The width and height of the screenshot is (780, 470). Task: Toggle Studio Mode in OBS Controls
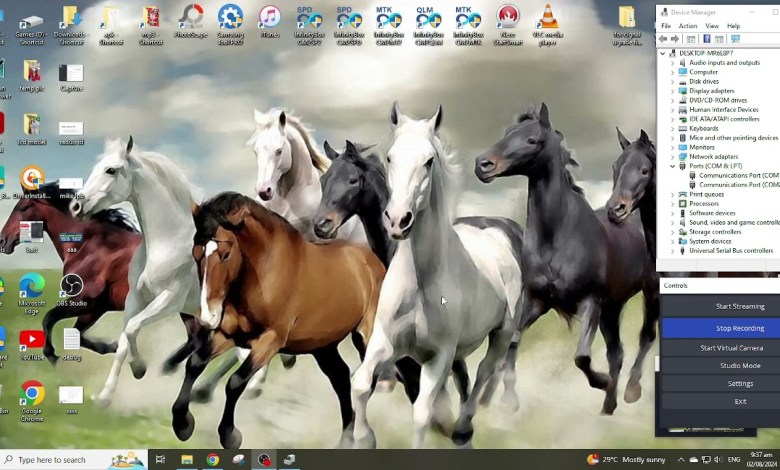click(x=739, y=365)
